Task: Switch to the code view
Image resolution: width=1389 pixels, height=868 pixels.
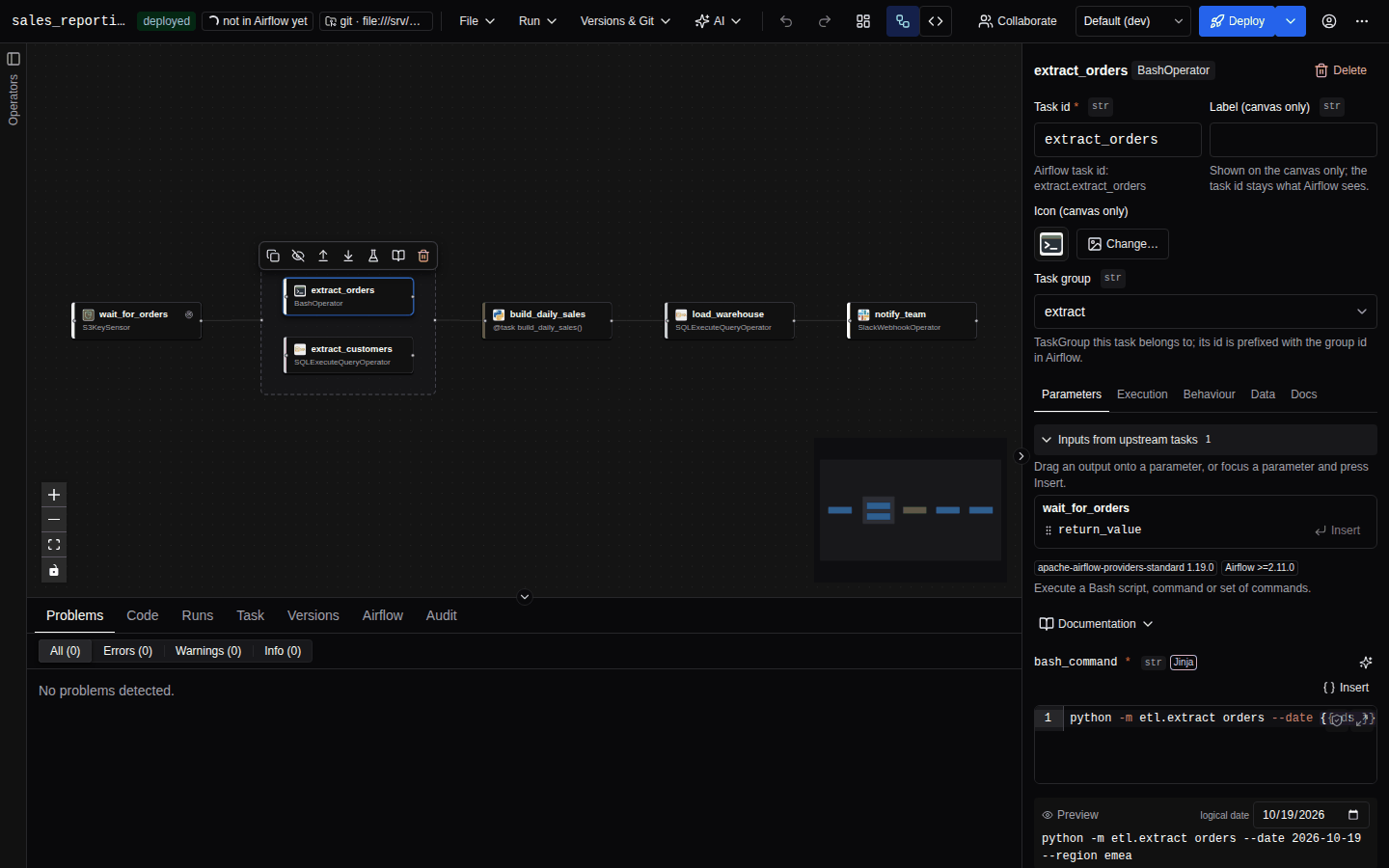Action: [x=936, y=21]
